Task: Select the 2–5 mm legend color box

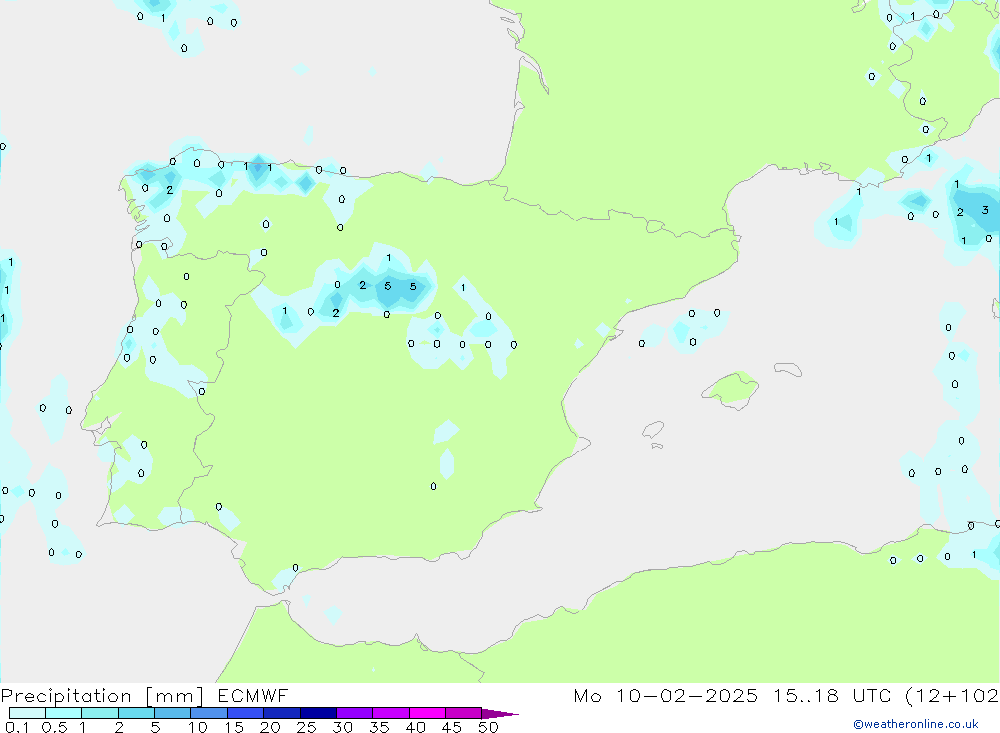Action: (136, 713)
